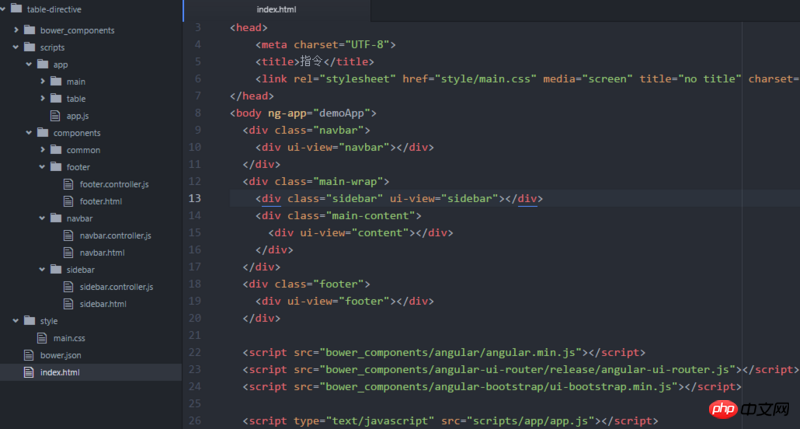Open navbar.controller.js file

pos(115,236)
